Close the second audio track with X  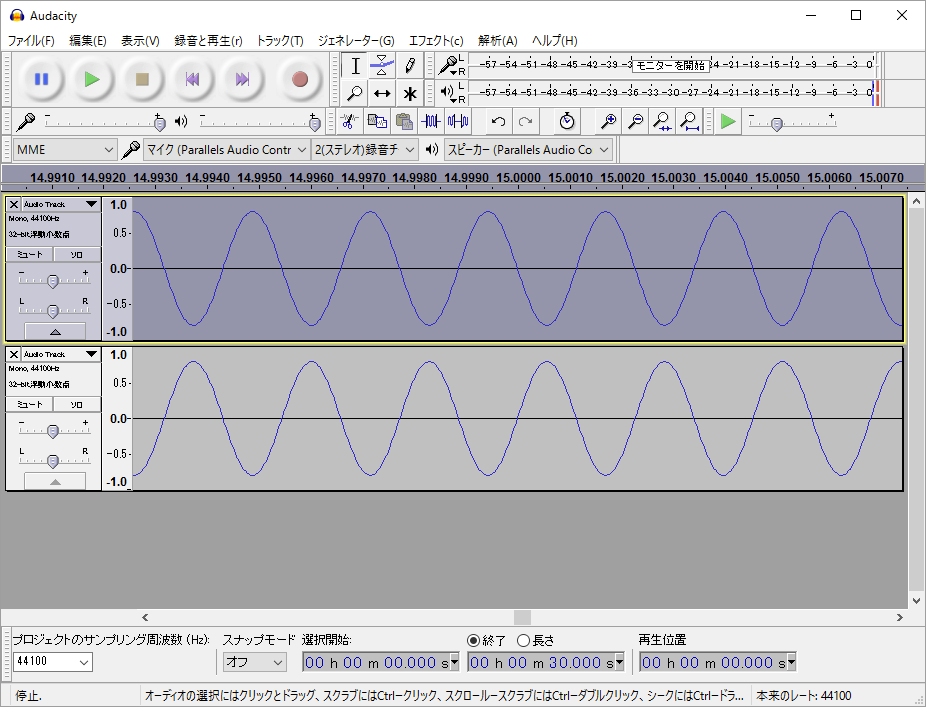14,354
